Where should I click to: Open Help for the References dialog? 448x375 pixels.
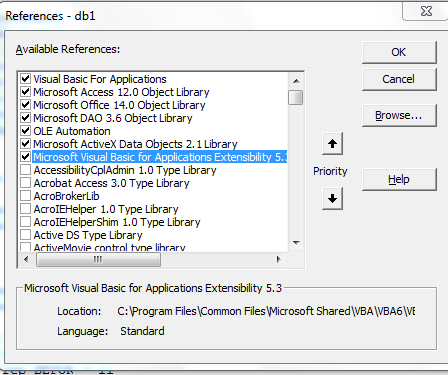pos(399,179)
